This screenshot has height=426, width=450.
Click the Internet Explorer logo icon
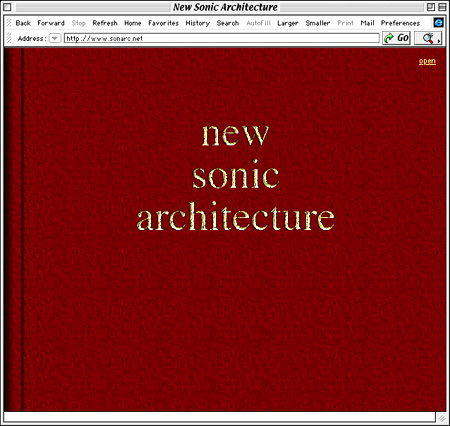pos(439,23)
